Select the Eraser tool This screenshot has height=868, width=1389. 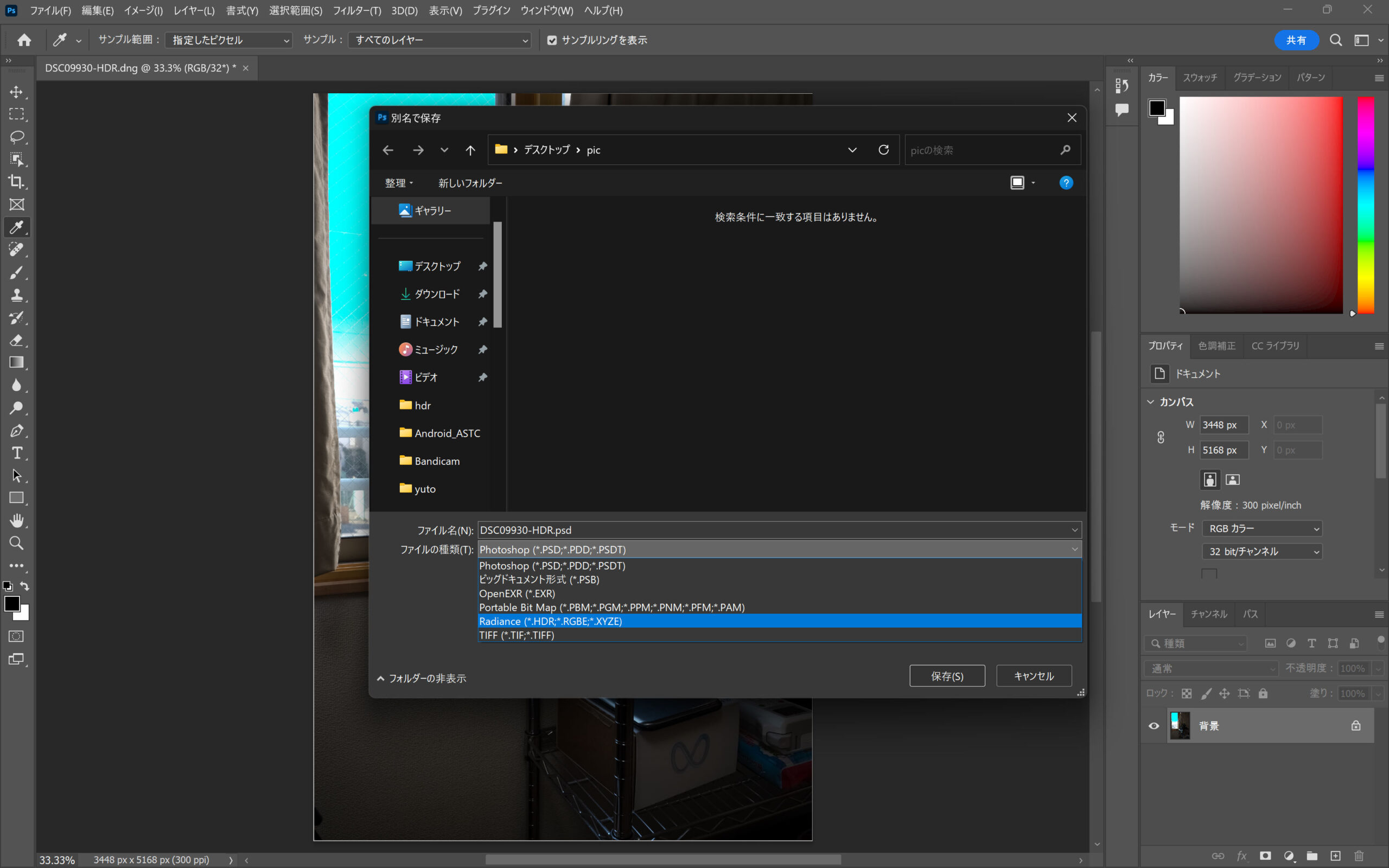[16, 341]
